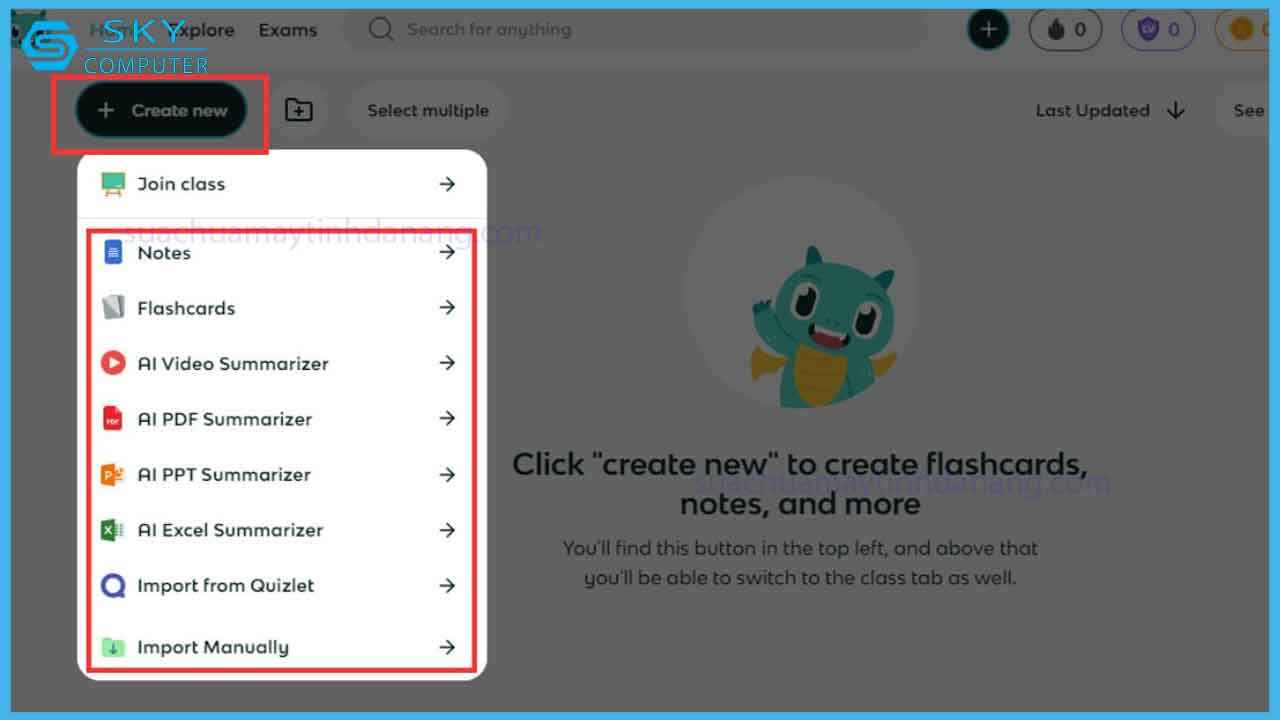Viewport: 1280px width, 720px height.
Task: Click the green Excel icon
Action: (113, 530)
